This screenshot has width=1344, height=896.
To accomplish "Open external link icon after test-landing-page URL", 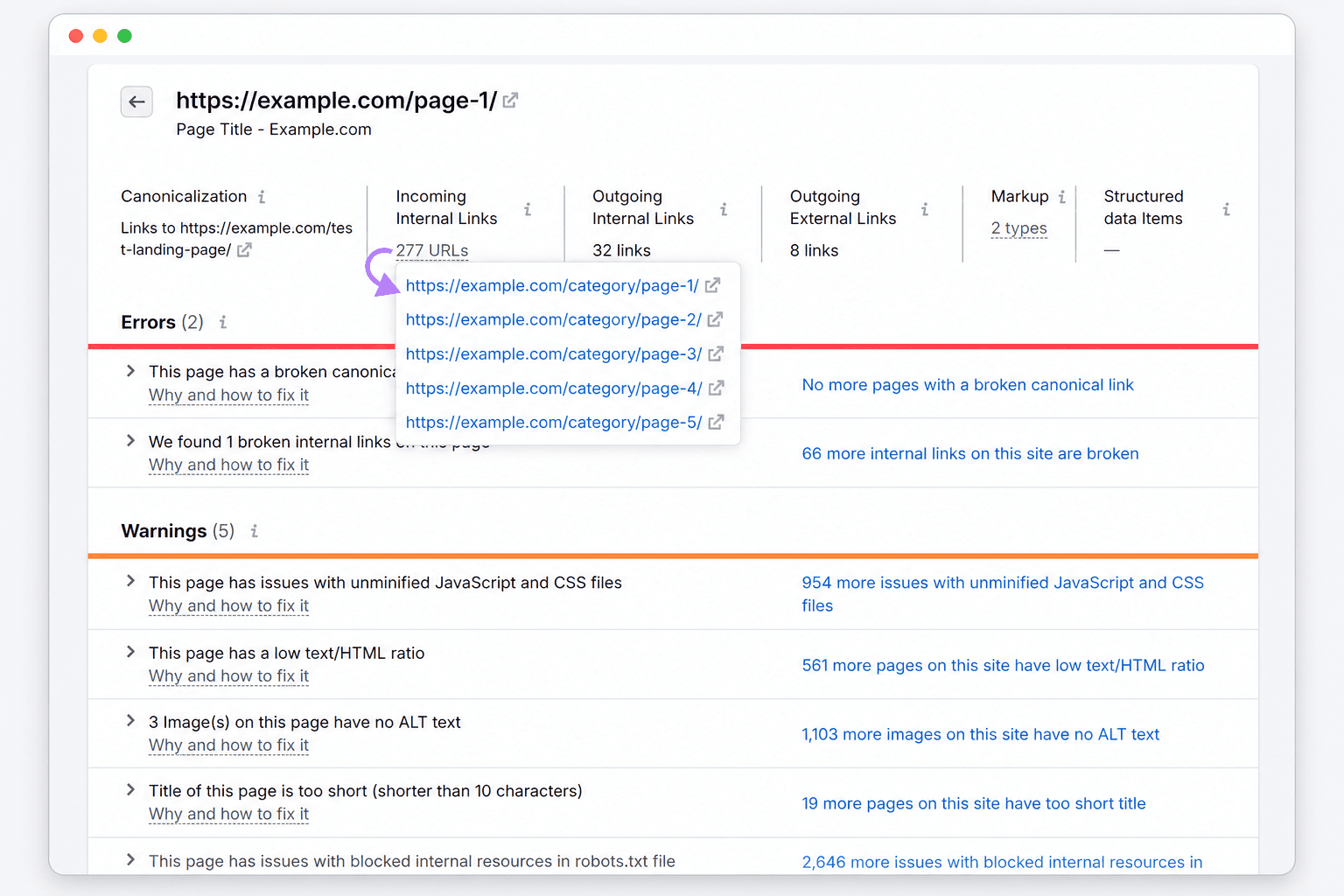I will click(244, 249).
